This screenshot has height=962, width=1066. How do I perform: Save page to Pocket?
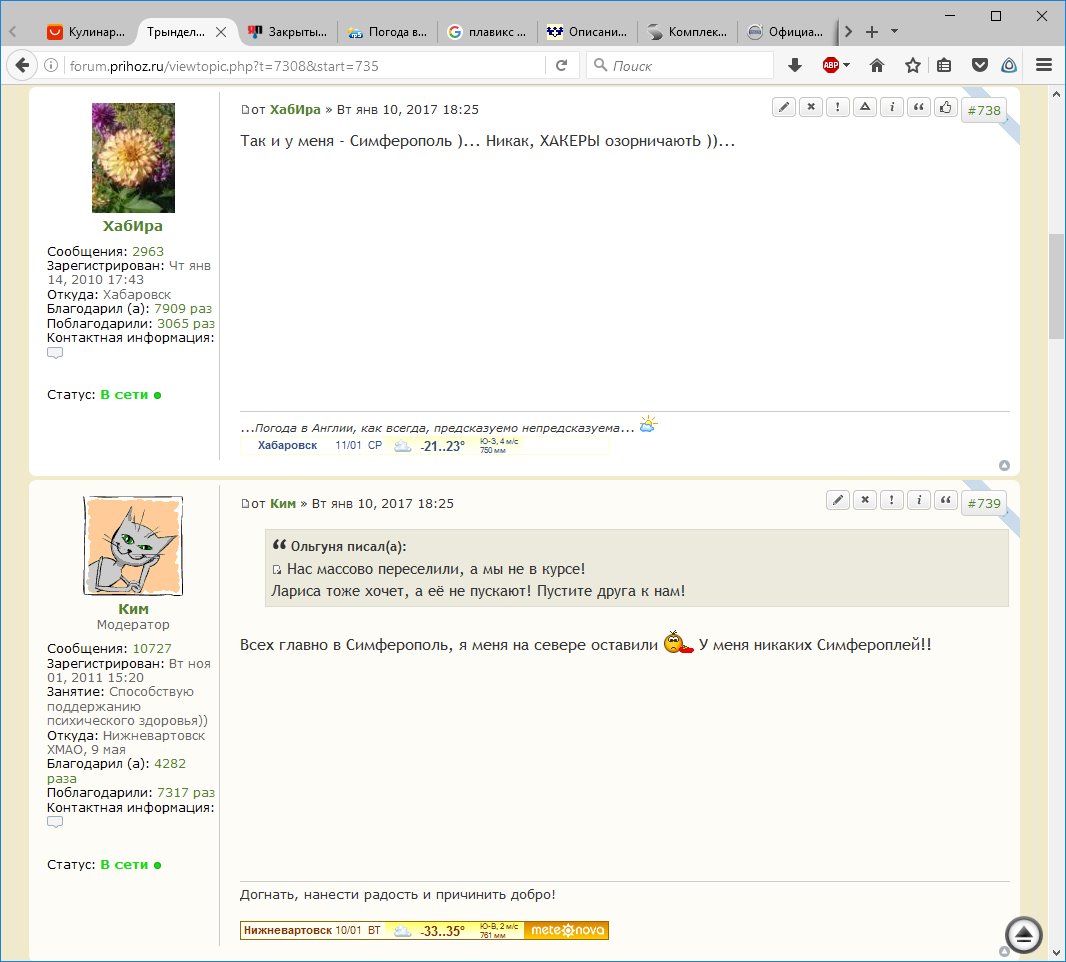click(x=980, y=66)
